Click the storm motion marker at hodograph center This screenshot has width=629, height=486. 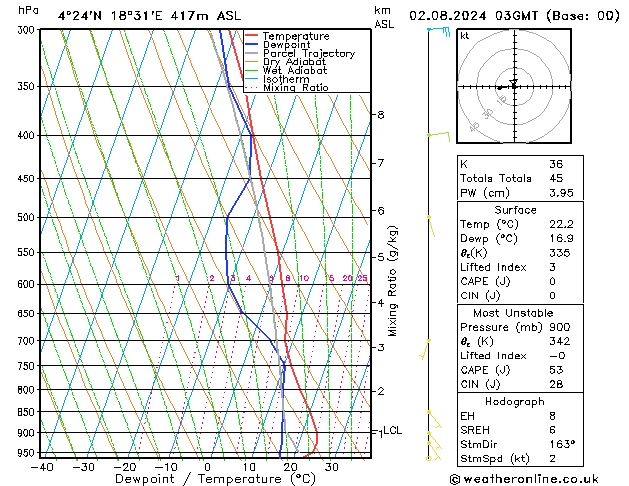tap(513, 84)
